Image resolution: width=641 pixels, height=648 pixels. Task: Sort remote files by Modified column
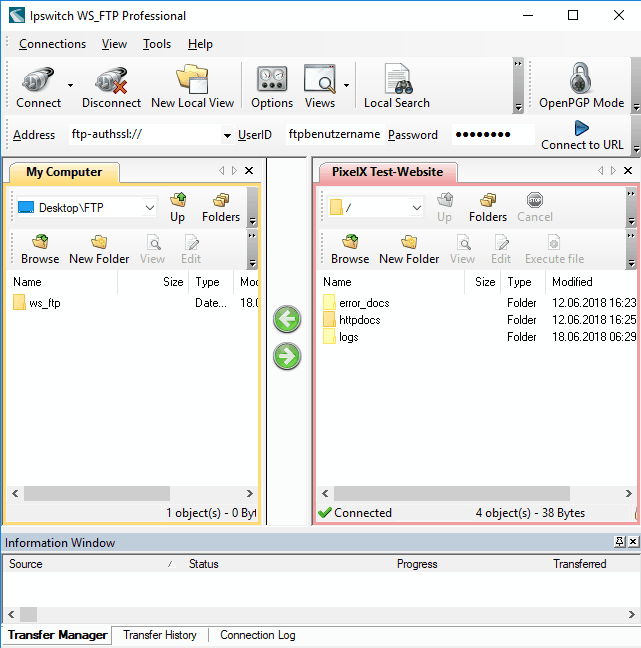click(x=591, y=282)
